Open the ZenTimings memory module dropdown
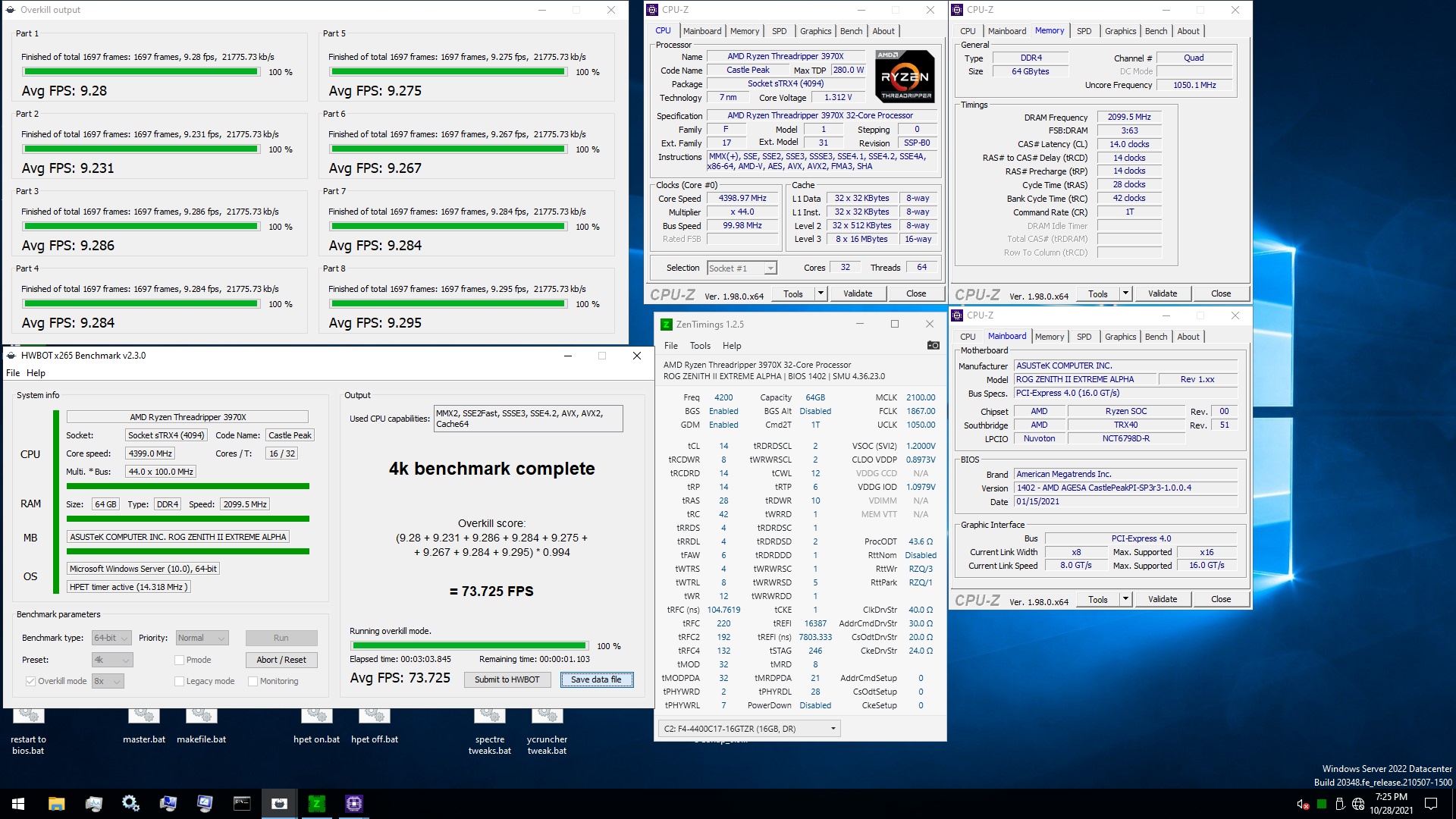 coord(749,729)
